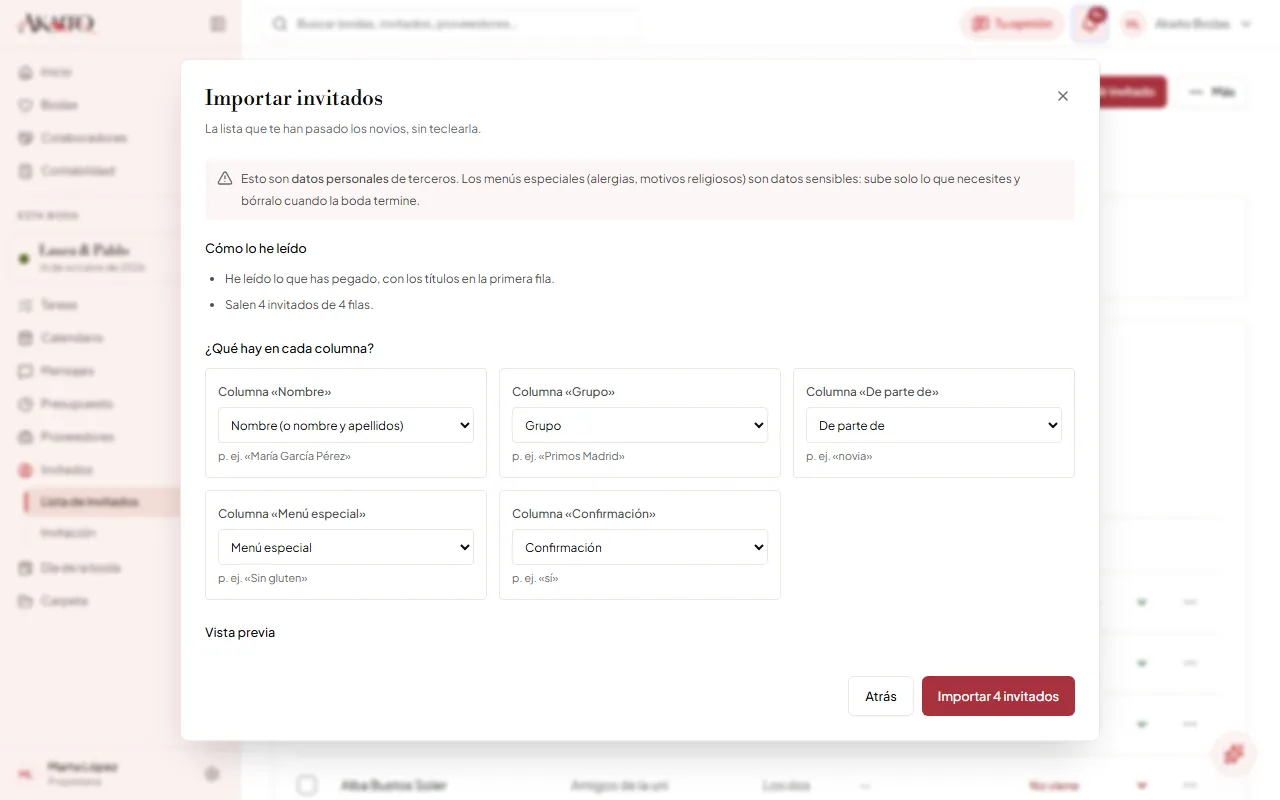Close the Importar invitados dialog
This screenshot has height=800, width=1280.
[x=1062, y=96]
